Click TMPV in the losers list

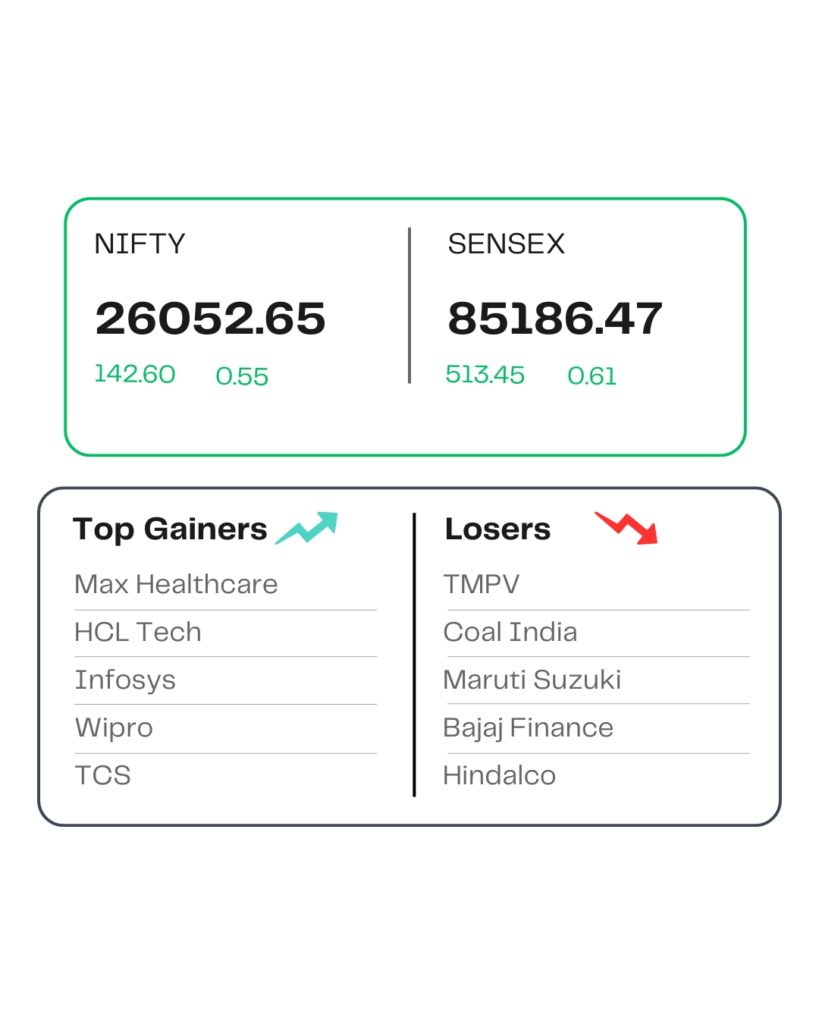pyautogui.click(x=482, y=584)
